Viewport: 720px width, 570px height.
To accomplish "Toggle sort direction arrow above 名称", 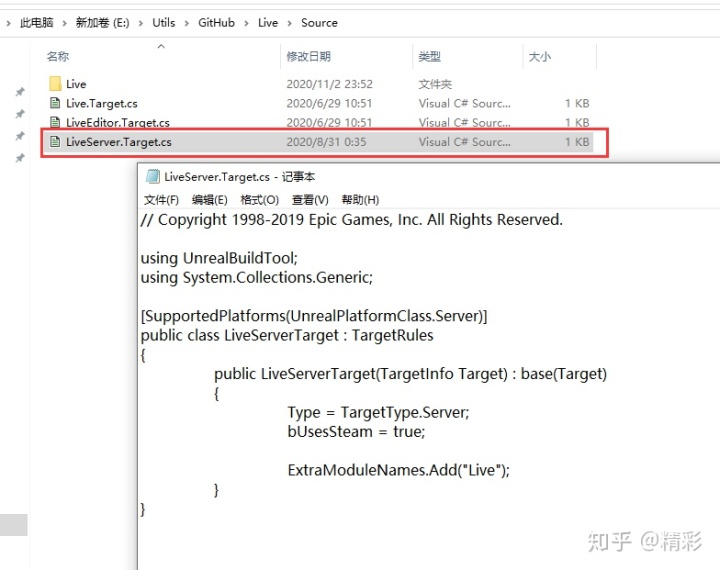I will click(161, 46).
